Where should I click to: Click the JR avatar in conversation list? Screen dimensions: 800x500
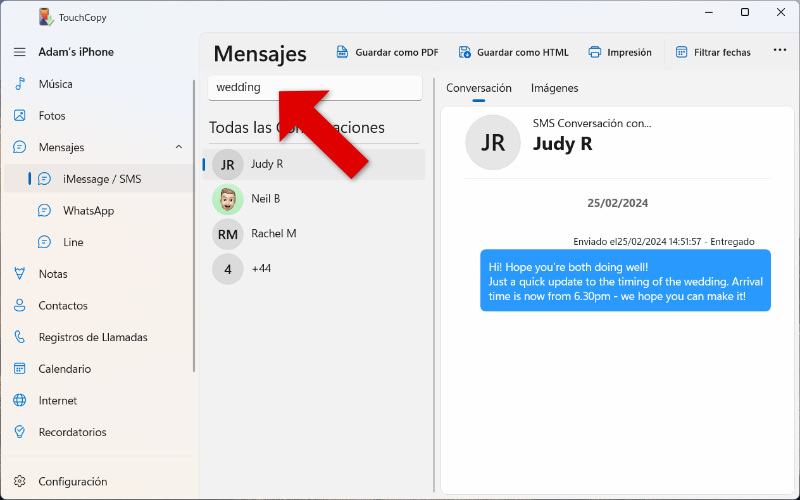[x=228, y=164]
